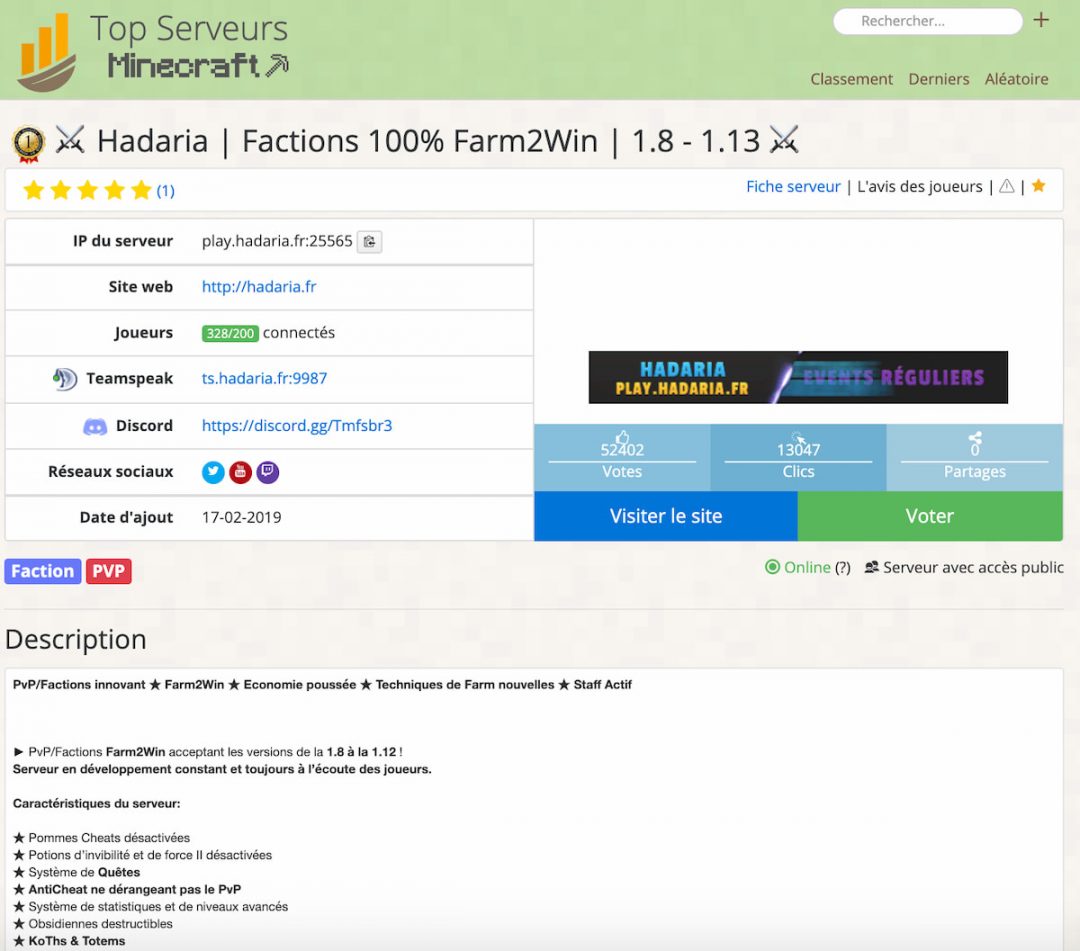The image size is (1080, 951).
Task: Open the server's Twitter profile
Action: coord(213,472)
